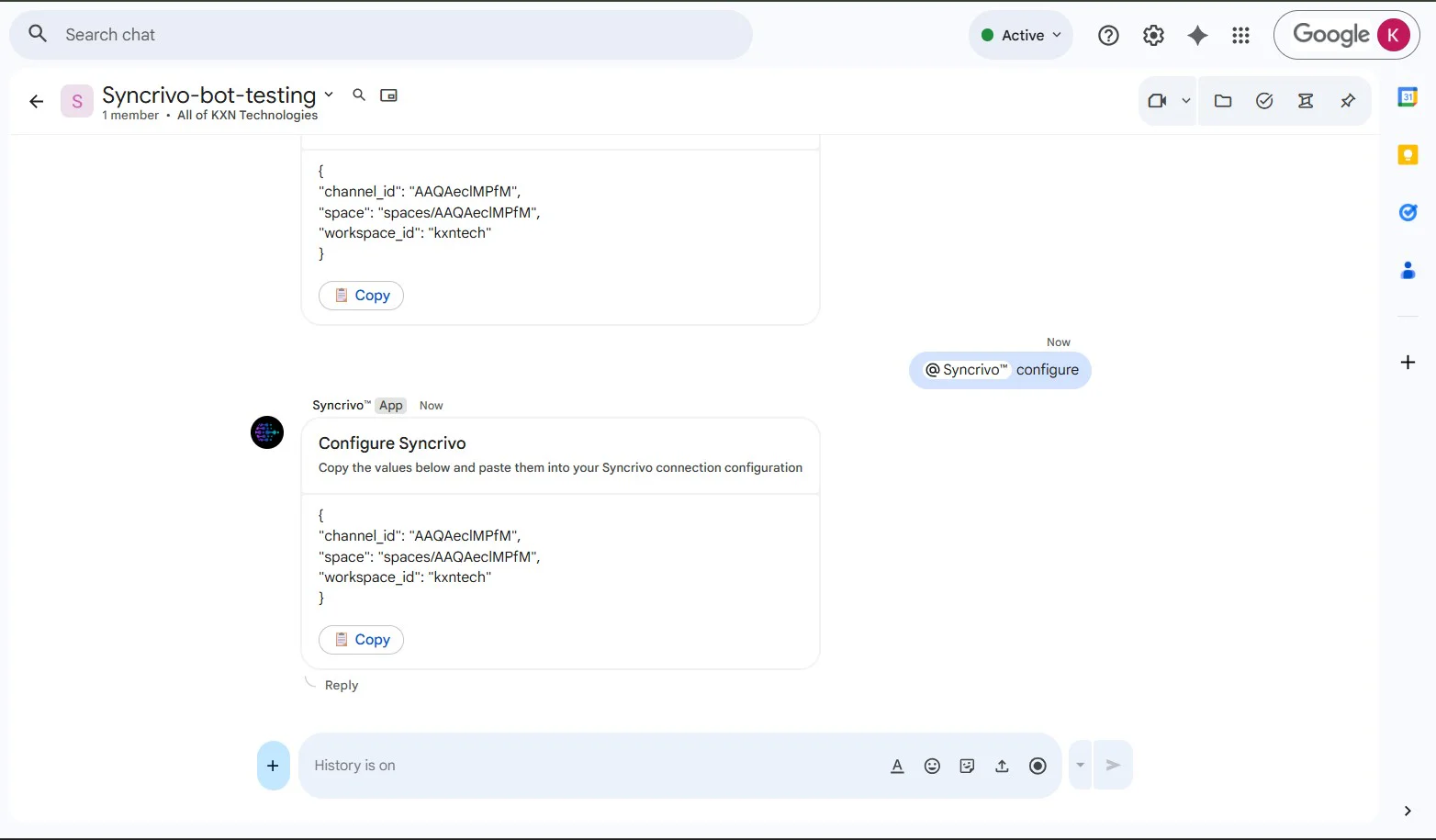Open the Contacts side panel icon
Screen dimensions: 1436x840
coord(1408,270)
